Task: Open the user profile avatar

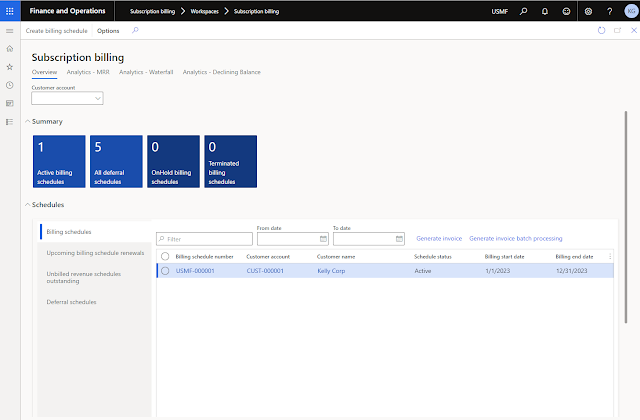Action: (x=631, y=11)
